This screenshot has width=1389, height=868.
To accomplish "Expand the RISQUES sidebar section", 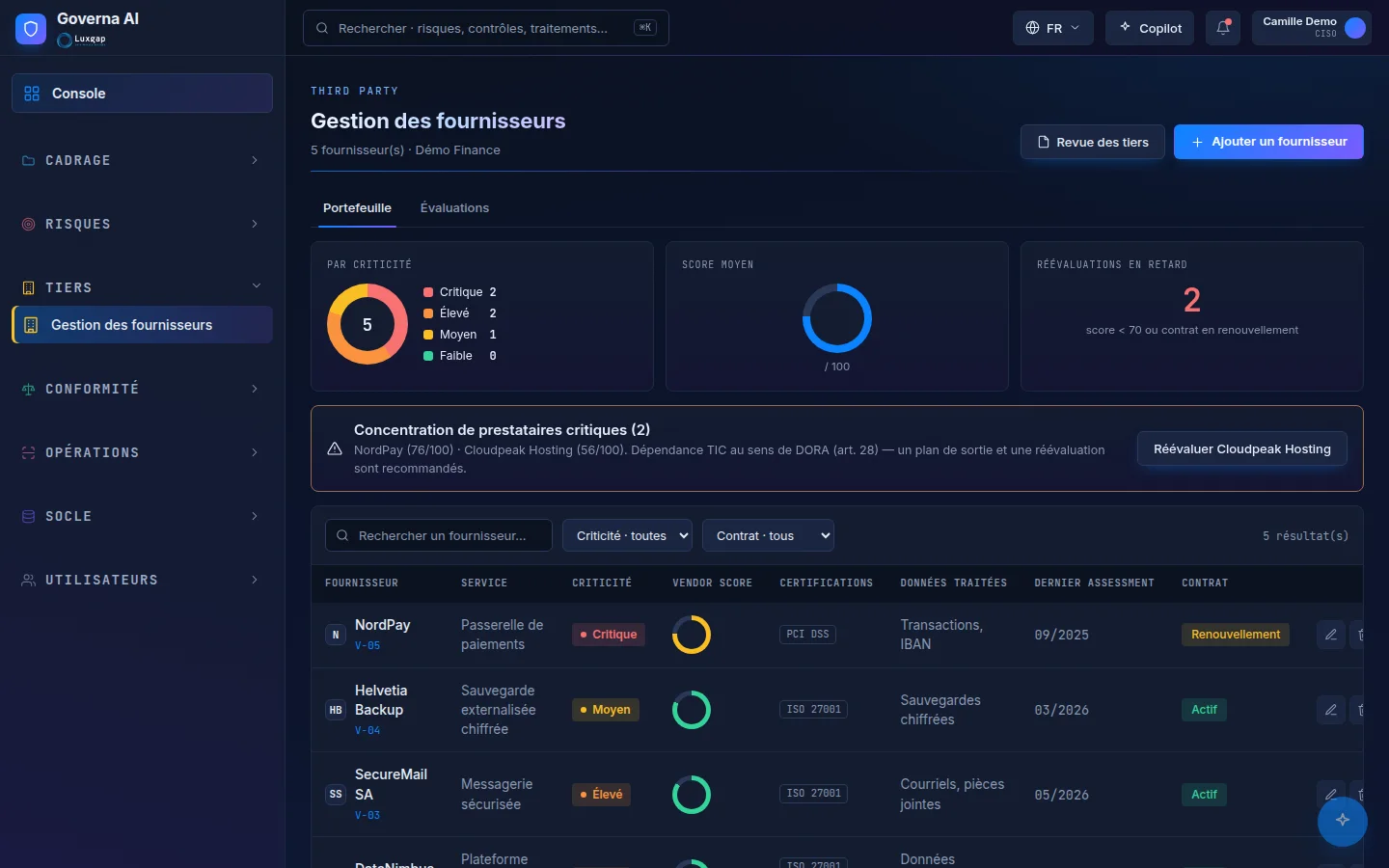I will click(142, 224).
